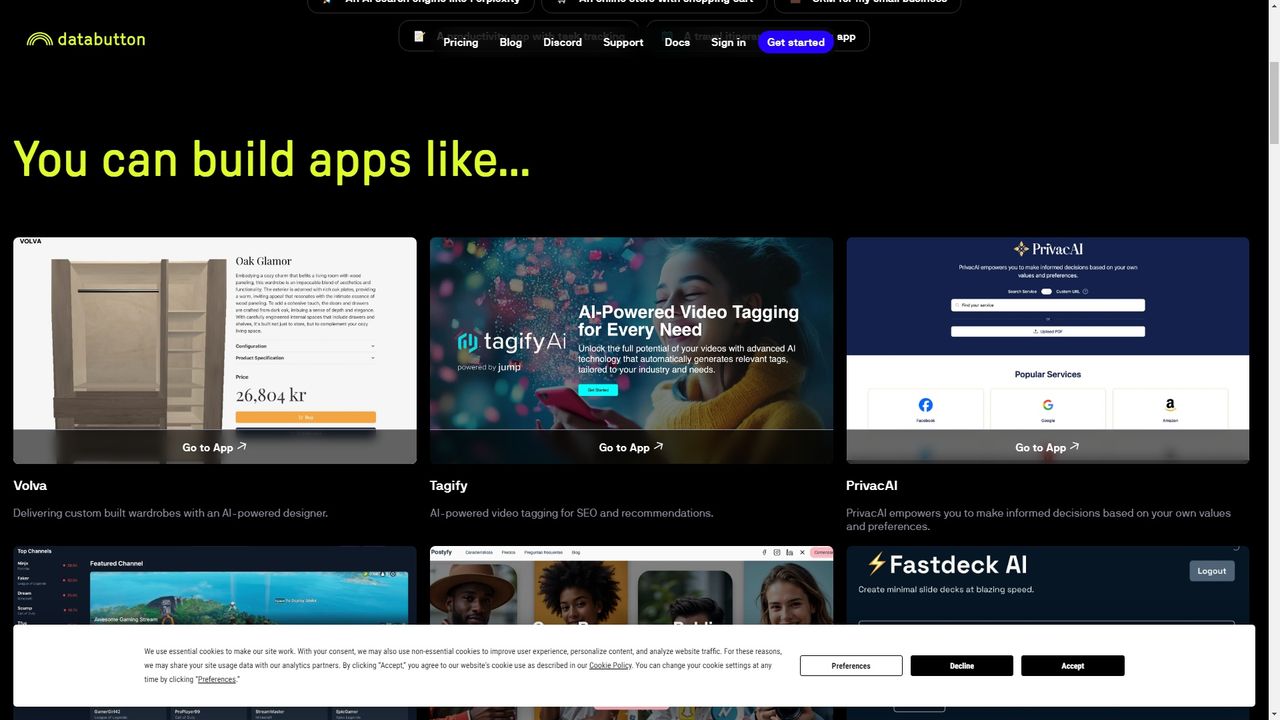Screen dimensions: 1280x720
Task: Expand Configuration in the Volva preview
Action: point(306,346)
